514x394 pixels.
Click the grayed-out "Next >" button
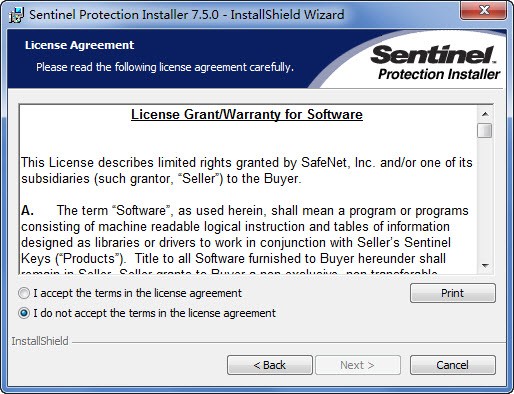click(358, 365)
